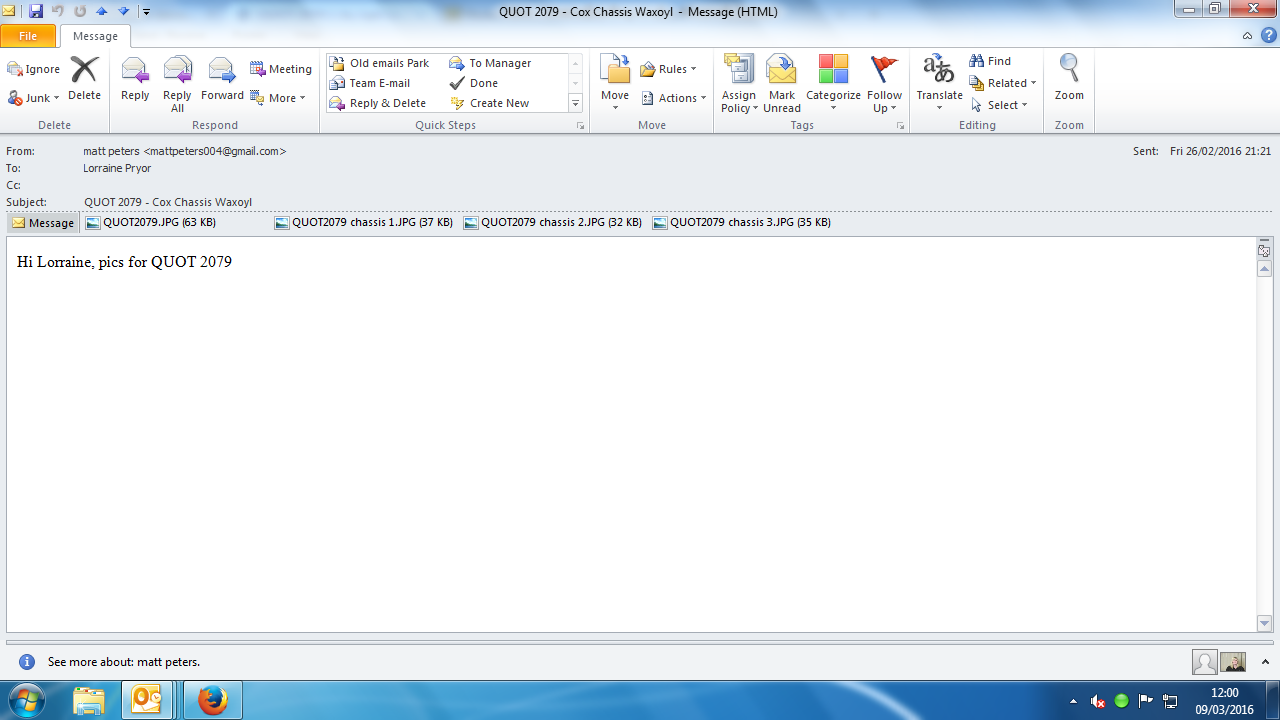Show the Message body view in the attachment bar
The image size is (1280, 720).
coord(43,223)
